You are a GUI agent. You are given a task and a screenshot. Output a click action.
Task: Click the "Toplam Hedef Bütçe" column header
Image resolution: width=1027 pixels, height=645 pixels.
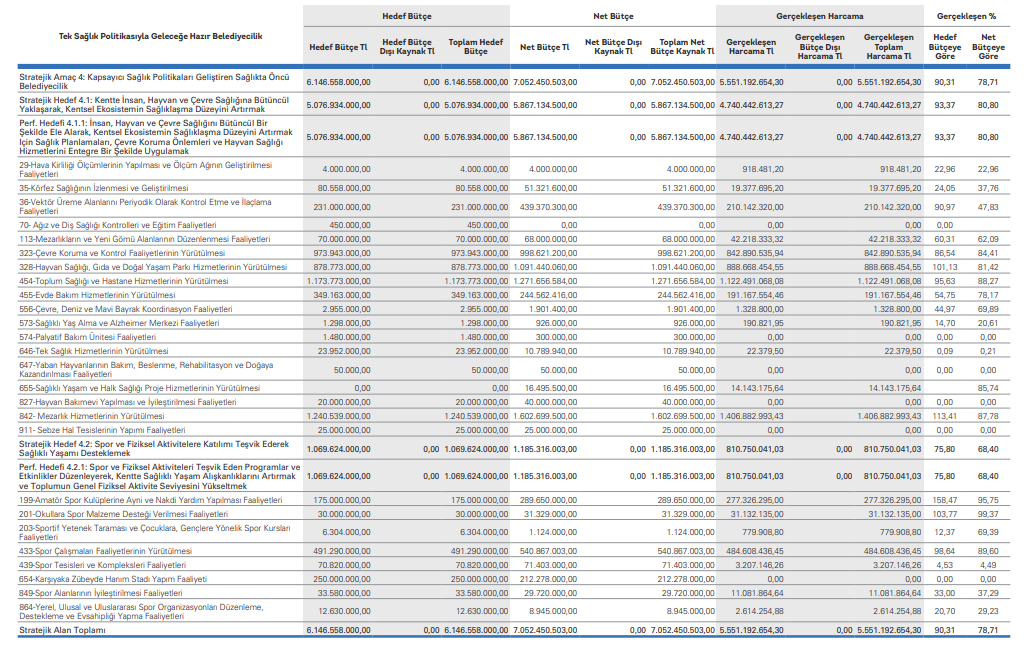(x=475, y=46)
